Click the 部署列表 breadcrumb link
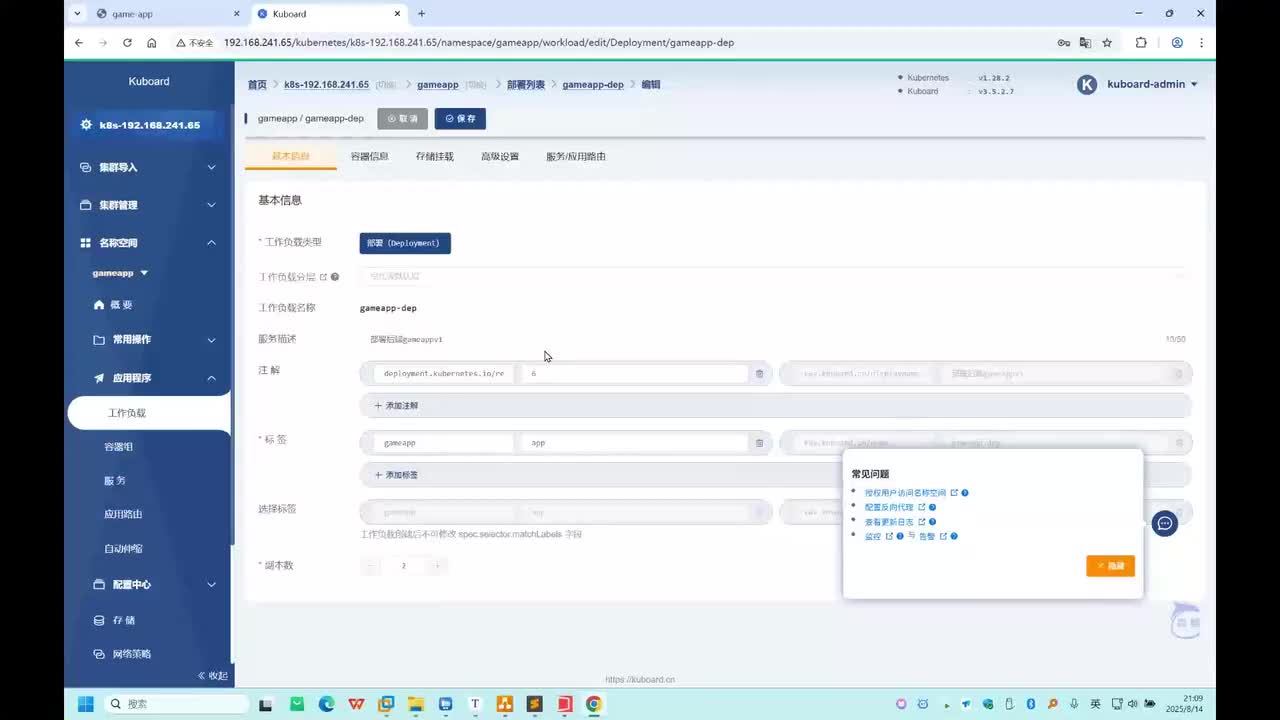The height and width of the screenshot is (720, 1280). click(526, 85)
